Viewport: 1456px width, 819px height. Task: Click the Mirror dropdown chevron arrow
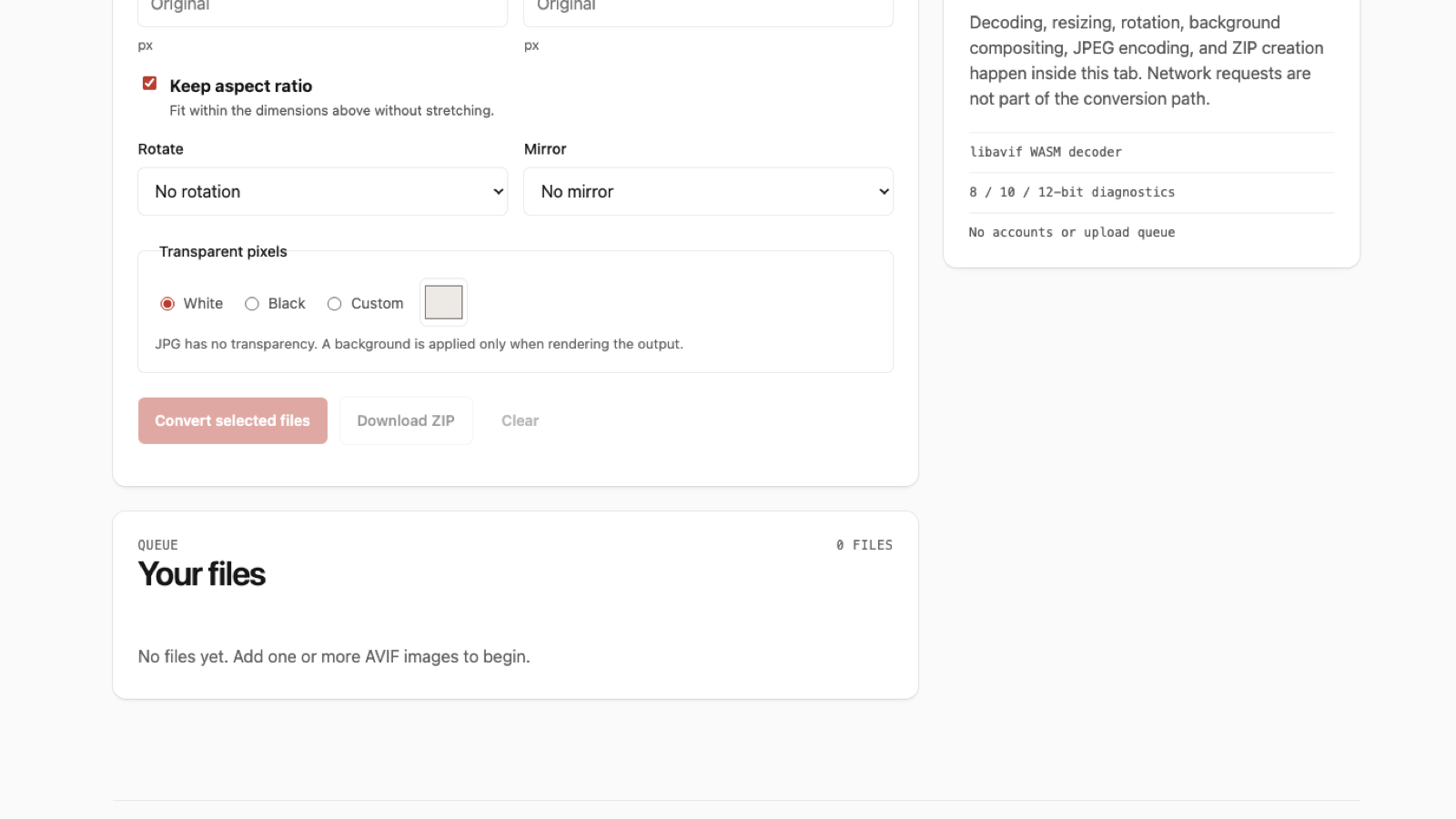[x=884, y=192]
